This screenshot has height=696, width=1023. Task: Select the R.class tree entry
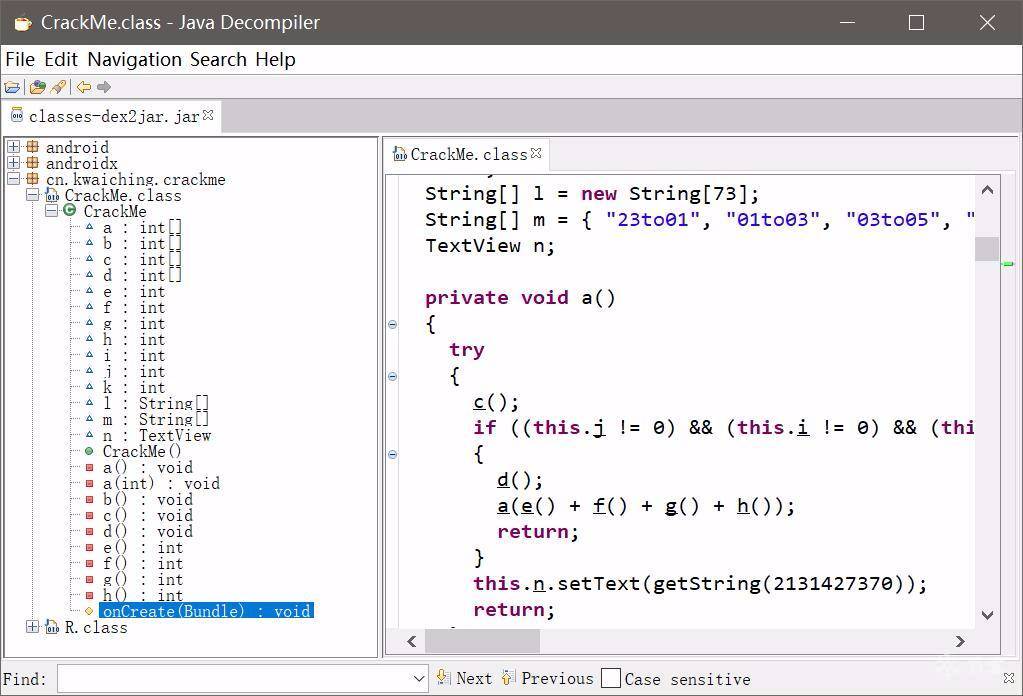(96, 628)
